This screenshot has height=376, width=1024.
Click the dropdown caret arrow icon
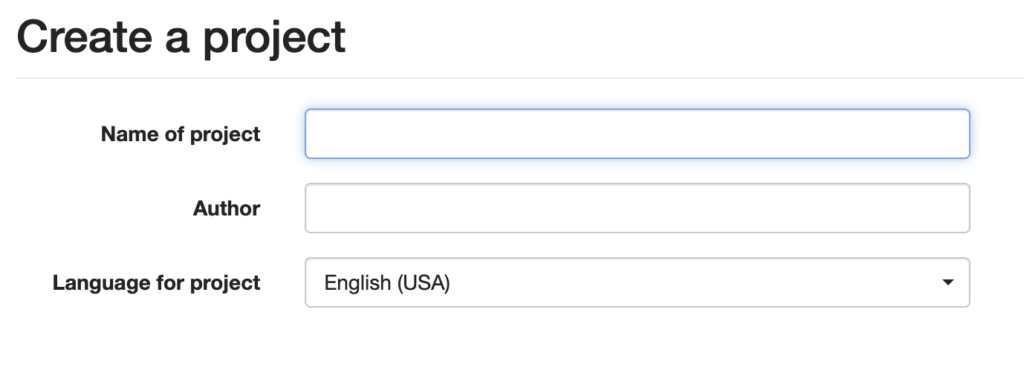[948, 283]
